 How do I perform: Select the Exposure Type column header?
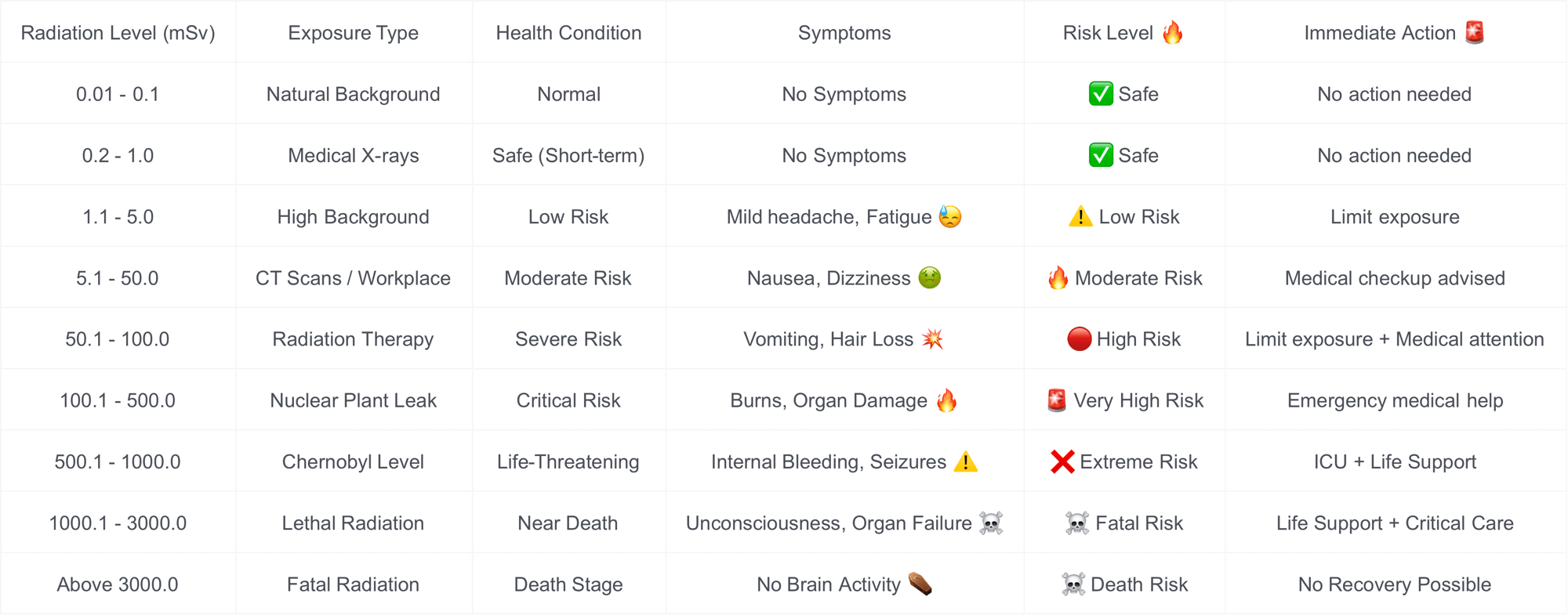click(353, 33)
